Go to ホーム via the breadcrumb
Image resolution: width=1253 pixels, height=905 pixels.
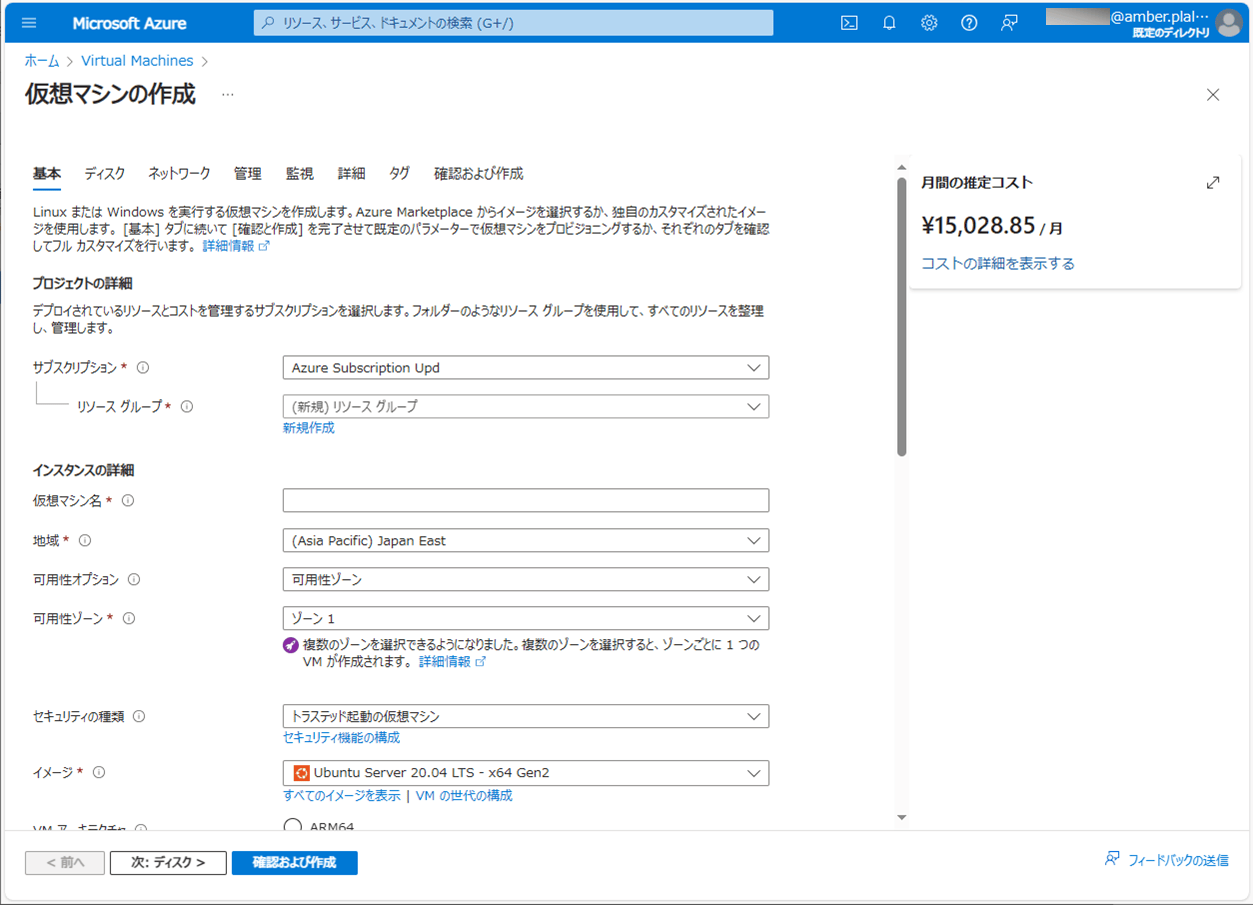point(42,61)
